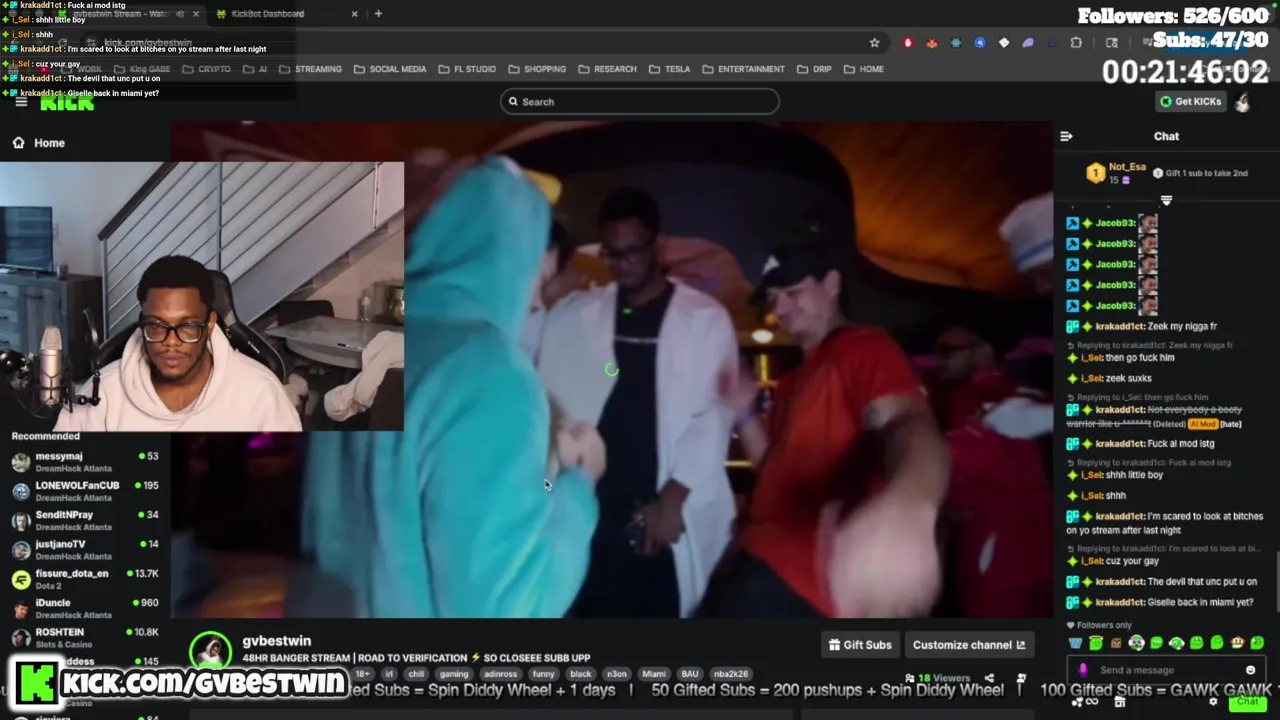The height and width of the screenshot is (720, 1280).
Task: Open the profile avatar menu
Action: click(x=1242, y=102)
